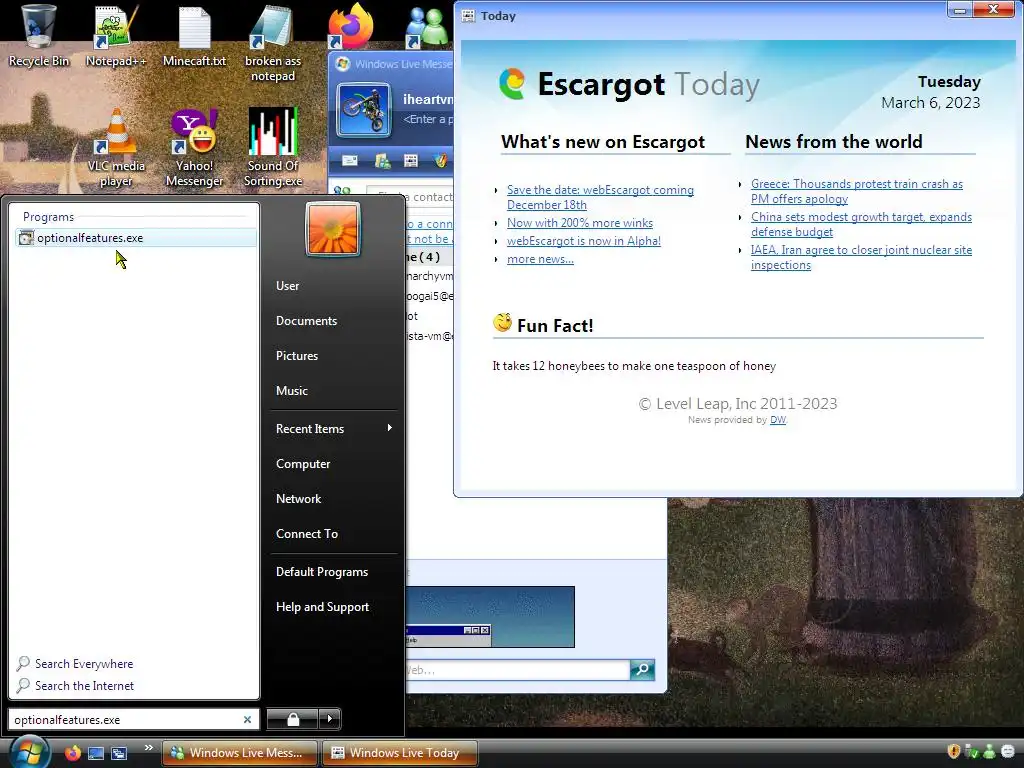The width and height of the screenshot is (1024, 768).
Task: Click Show Desktop in Quick Launch
Action: (96, 753)
